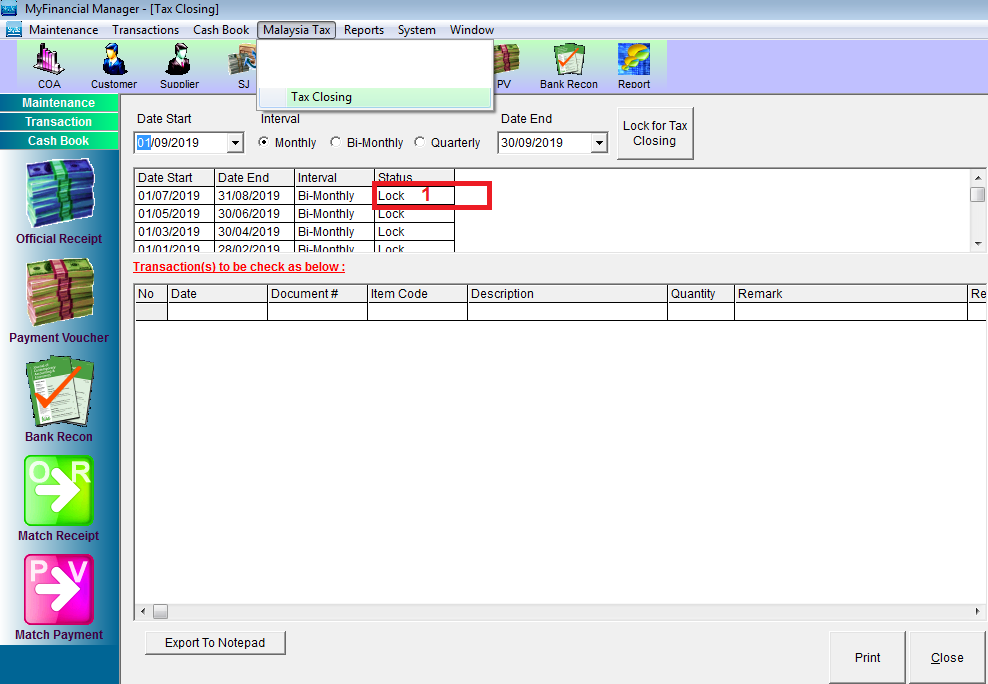Open the Reports menu
Viewport: 988px width, 684px height.
point(363,30)
